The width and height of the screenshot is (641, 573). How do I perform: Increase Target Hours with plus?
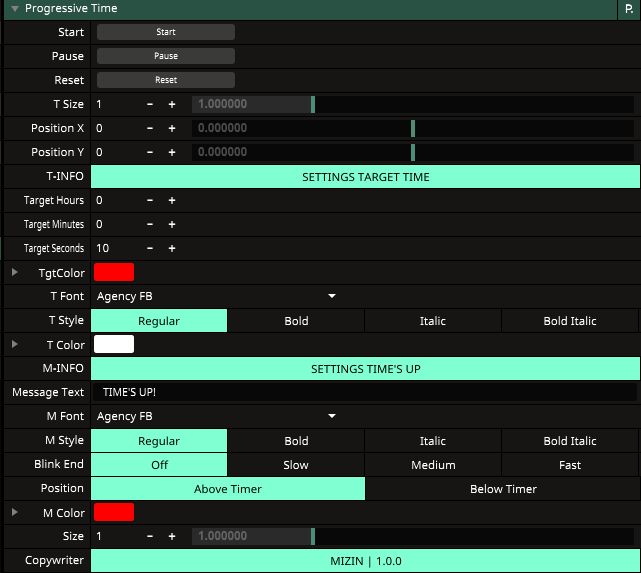pos(172,200)
